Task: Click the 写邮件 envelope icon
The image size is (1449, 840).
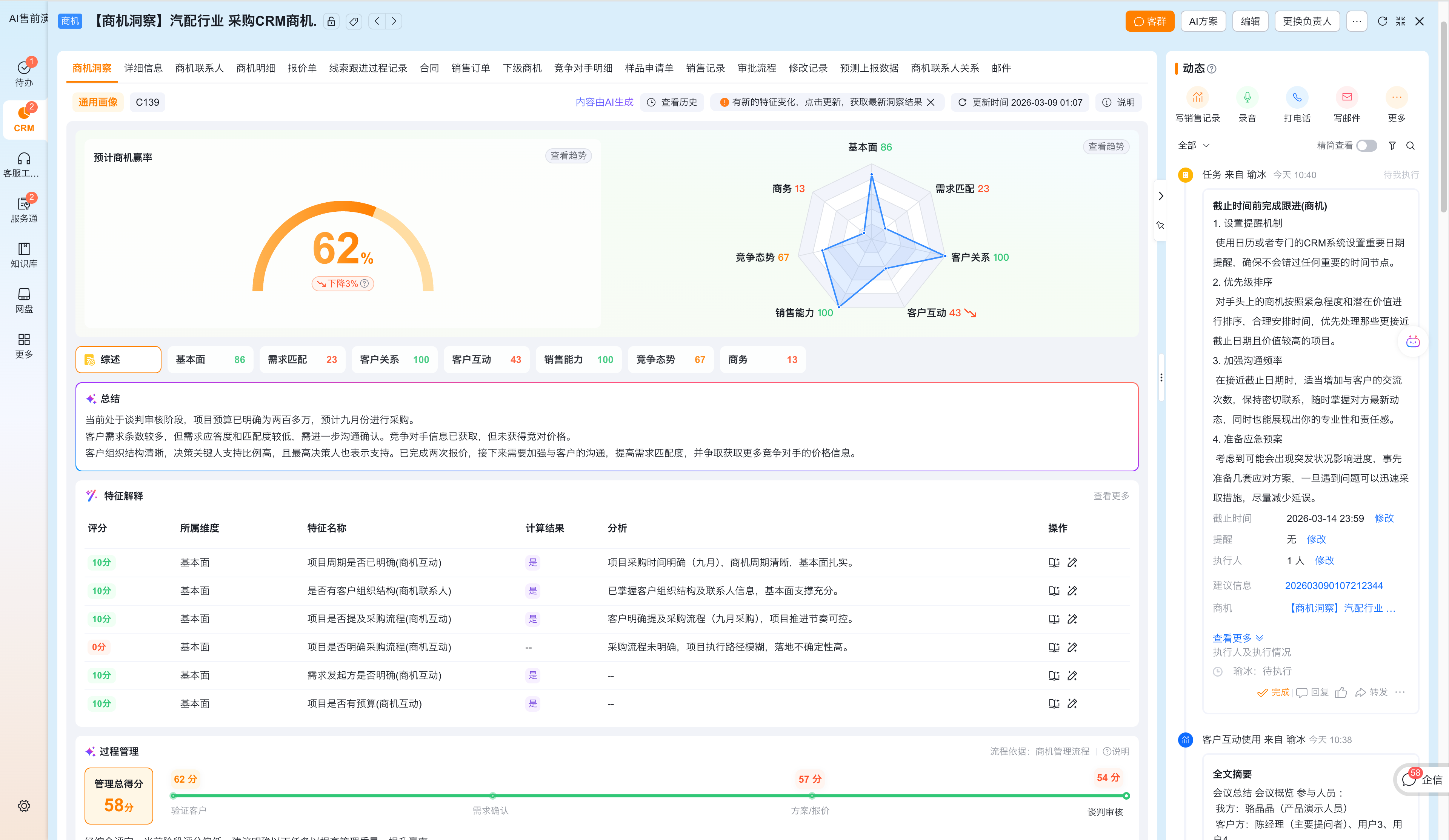Action: click(1347, 98)
